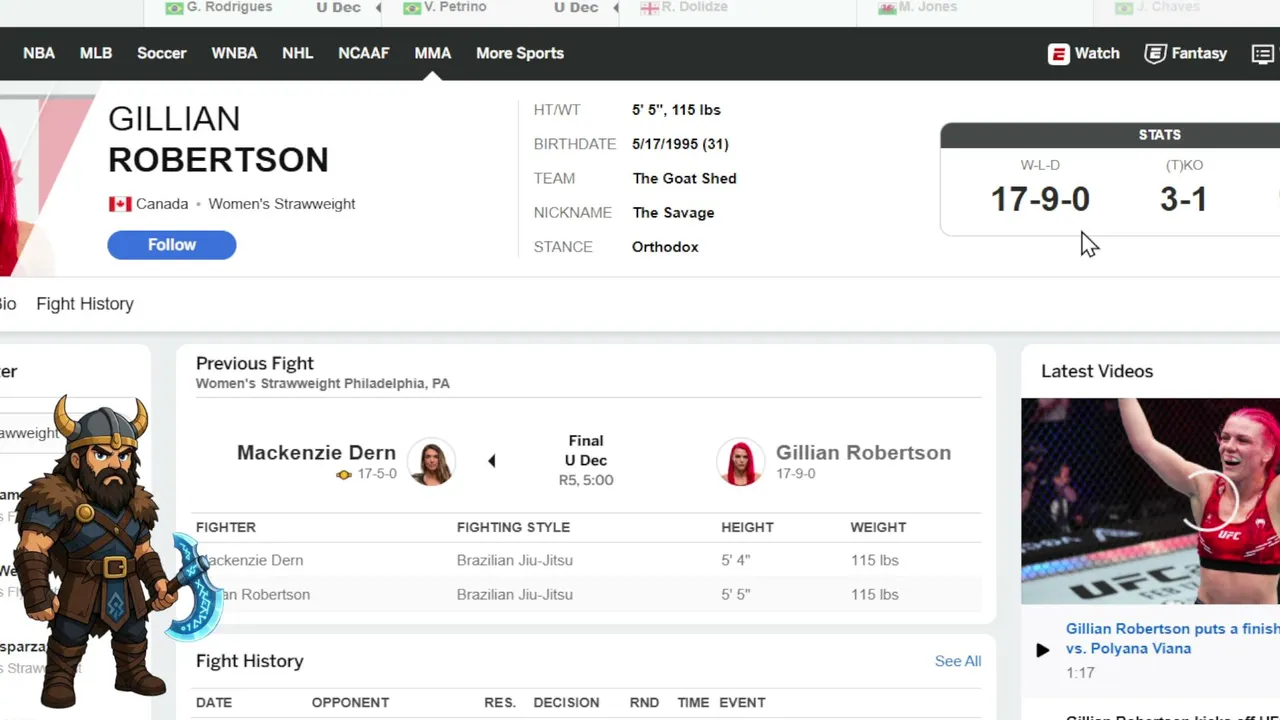This screenshot has width=1280, height=720.
Task: Click the winner arrow beside Mackenzie Dern's photo
Action: pos(491,461)
